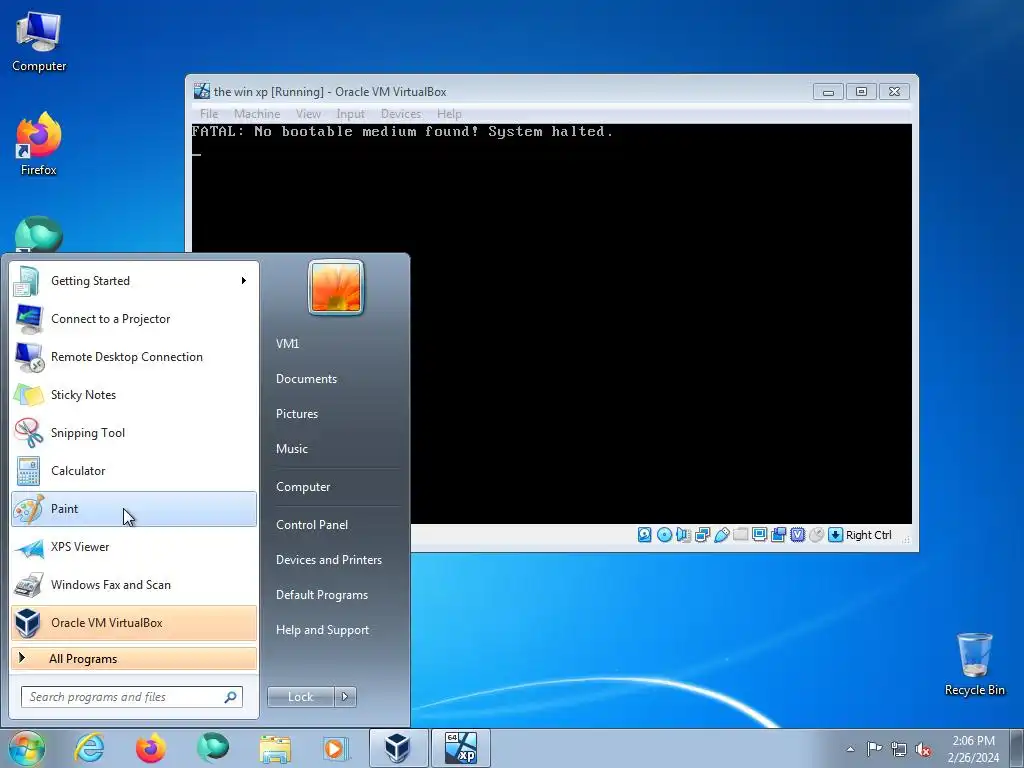Open the Input menu in VirtualBox

[x=351, y=114]
